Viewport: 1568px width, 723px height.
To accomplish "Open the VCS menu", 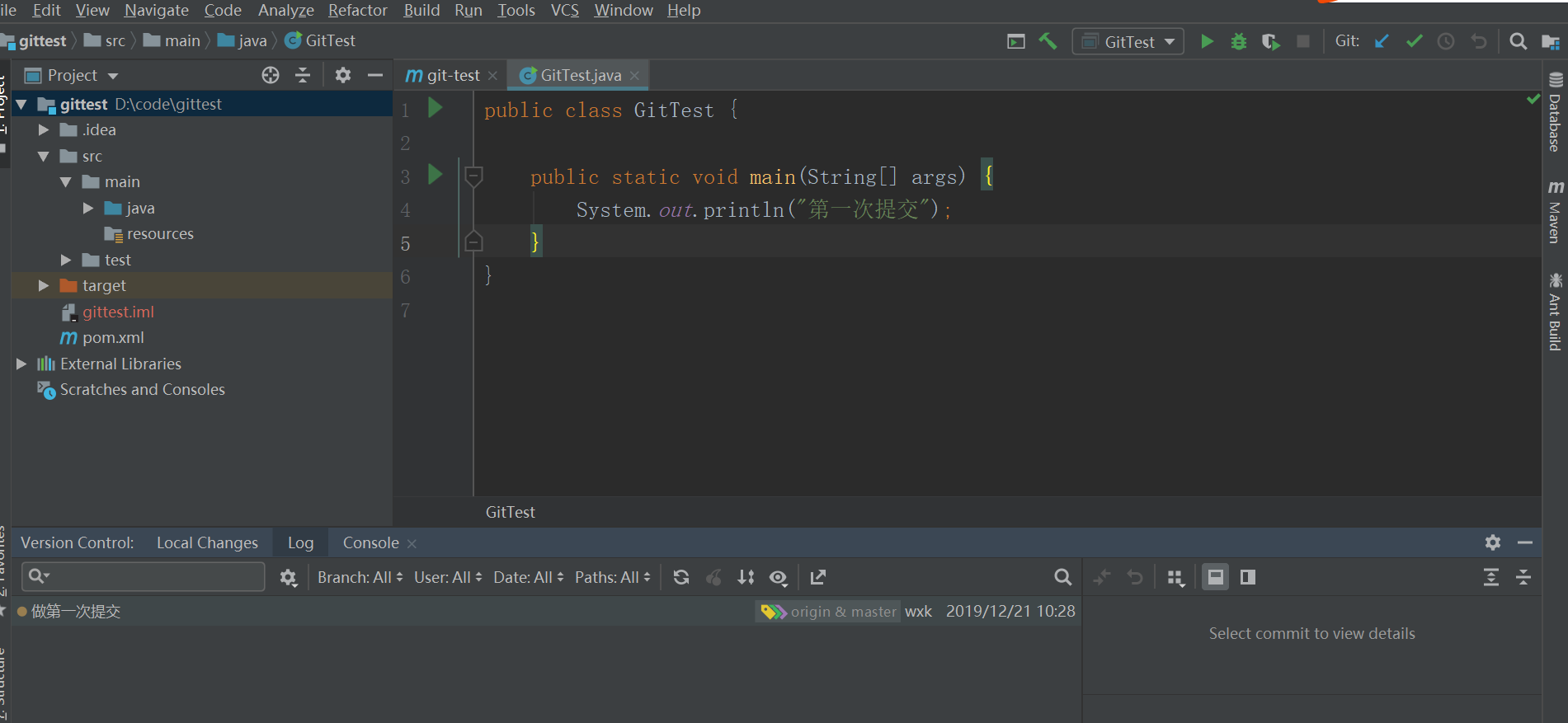I will pos(564,10).
